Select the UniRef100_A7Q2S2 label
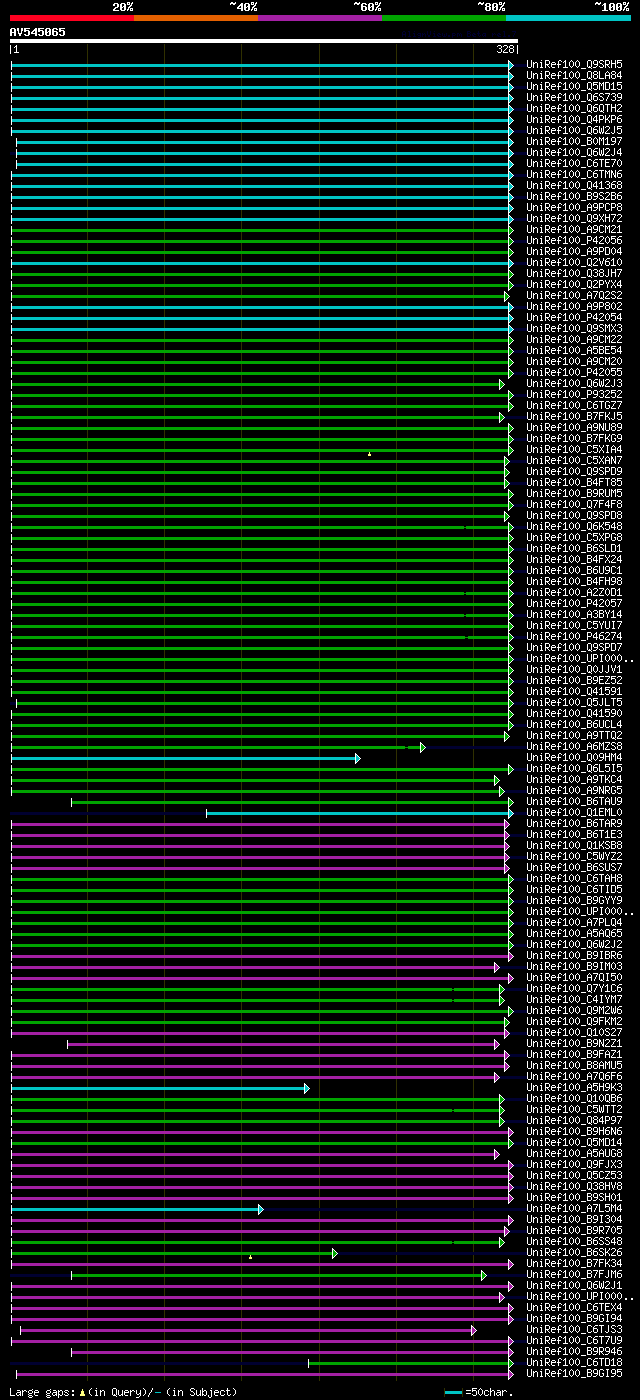Screen dimensions: 640x1400 (x=574, y=295)
